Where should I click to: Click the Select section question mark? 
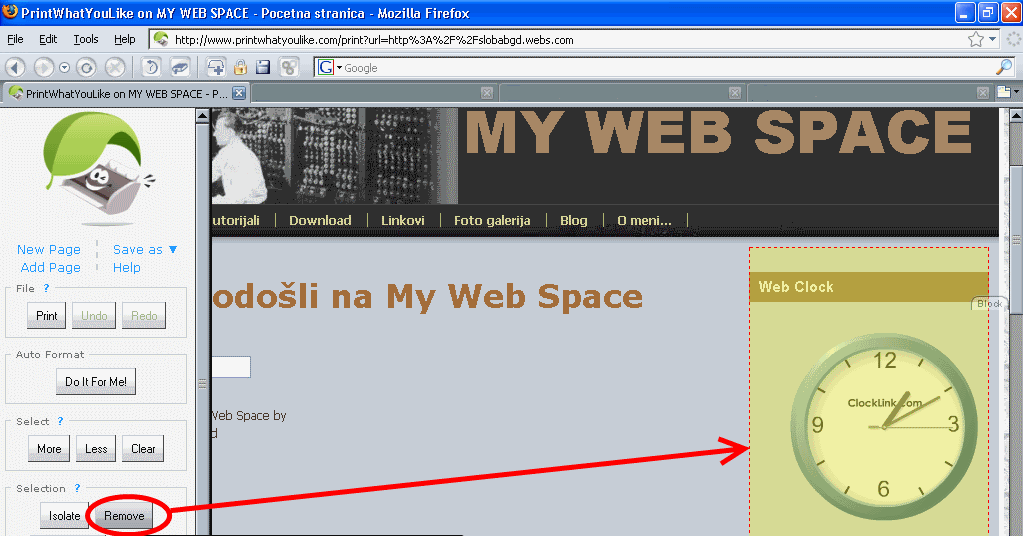point(60,421)
